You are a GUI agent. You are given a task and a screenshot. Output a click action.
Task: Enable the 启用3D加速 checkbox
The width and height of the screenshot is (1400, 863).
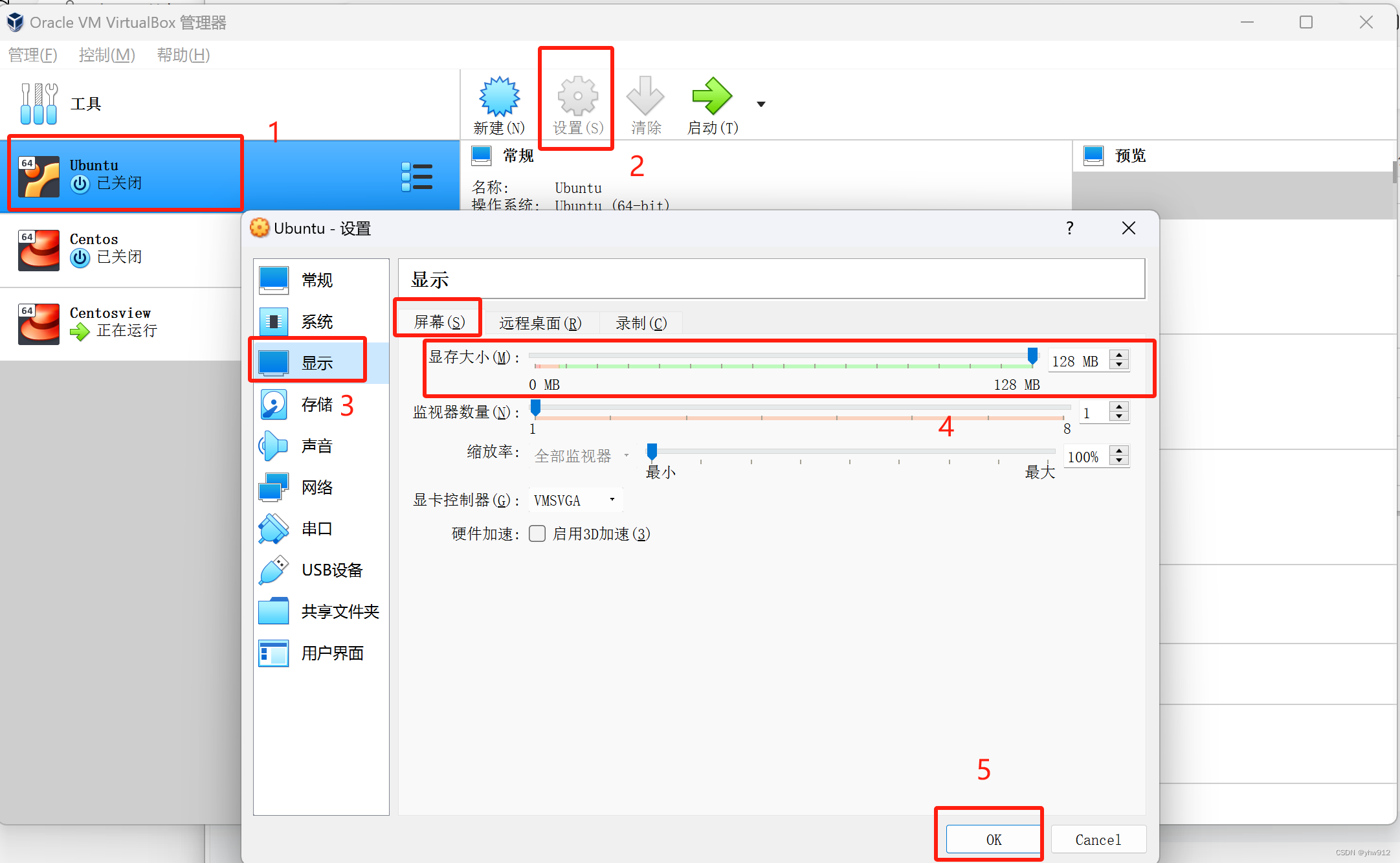pyautogui.click(x=537, y=533)
